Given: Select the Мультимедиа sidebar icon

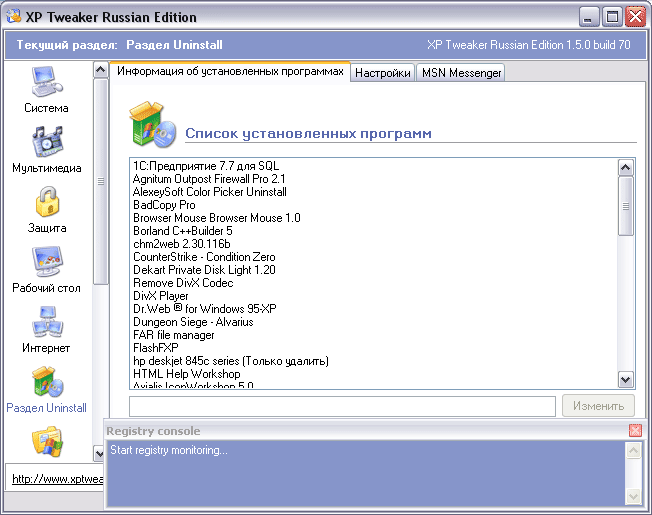Looking at the screenshot, I should (x=46, y=143).
